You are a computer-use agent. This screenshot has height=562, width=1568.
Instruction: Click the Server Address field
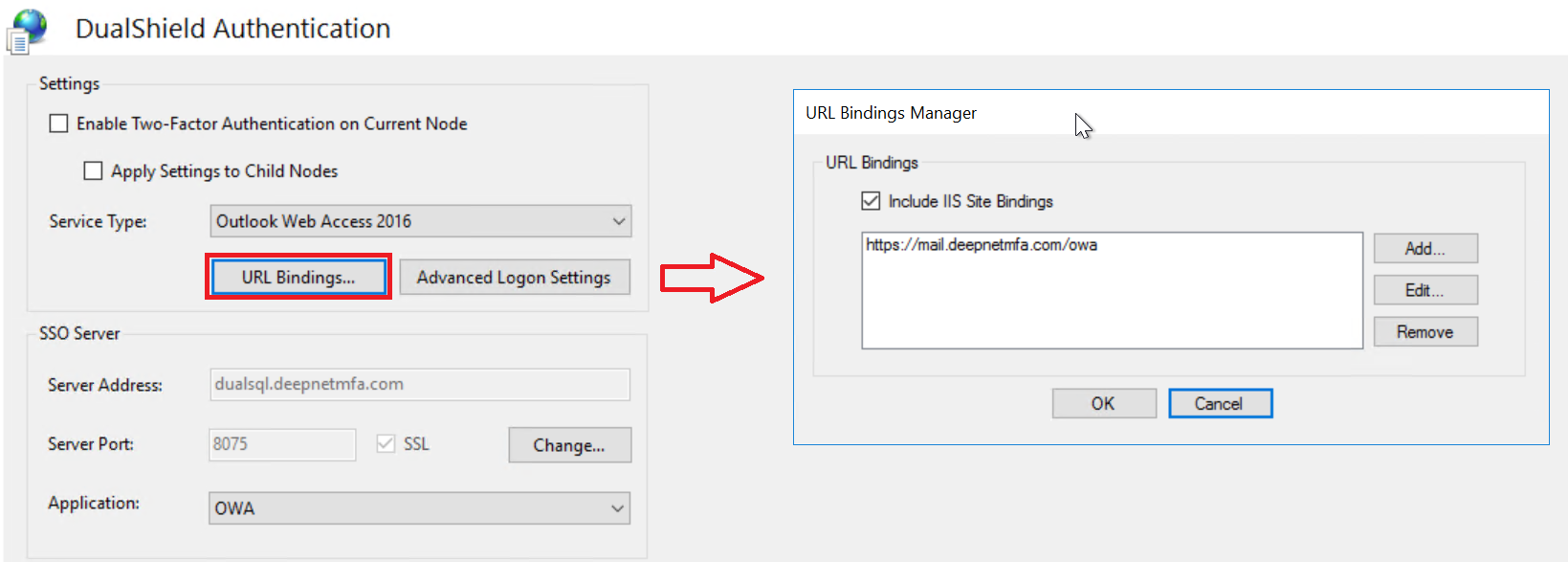(419, 384)
